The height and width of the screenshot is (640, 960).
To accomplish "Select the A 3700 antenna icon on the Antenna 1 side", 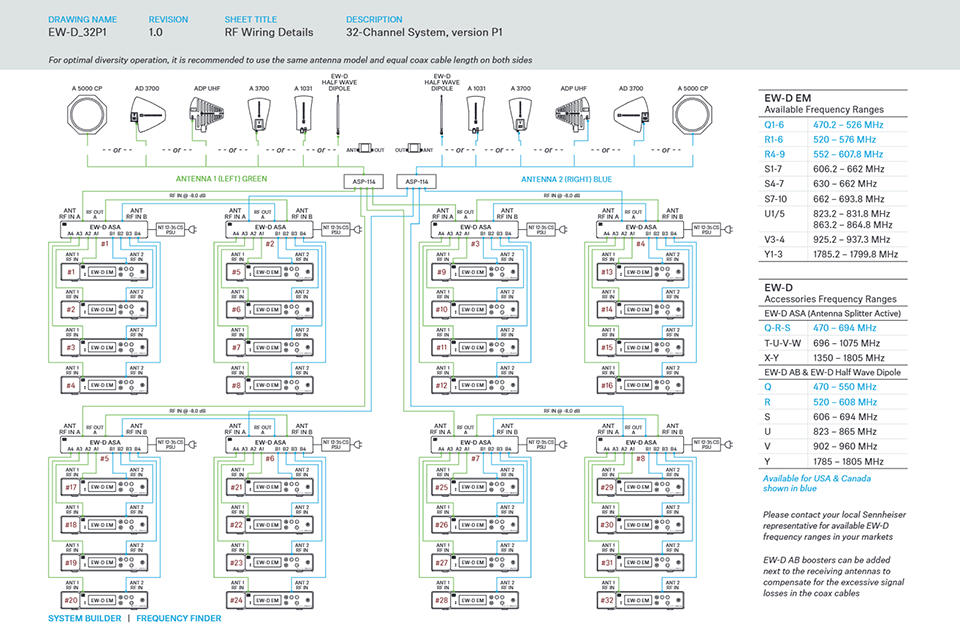I will (259, 115).
